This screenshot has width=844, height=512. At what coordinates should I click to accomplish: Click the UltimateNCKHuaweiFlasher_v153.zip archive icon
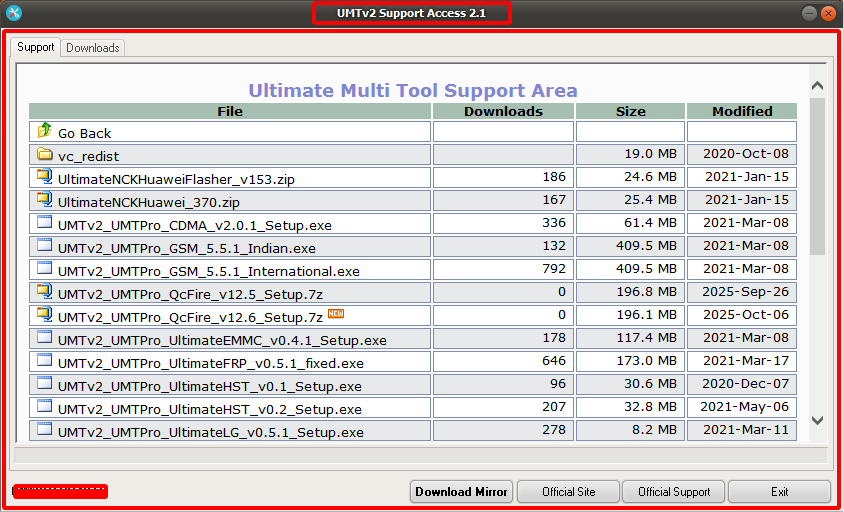coord(44,178)
